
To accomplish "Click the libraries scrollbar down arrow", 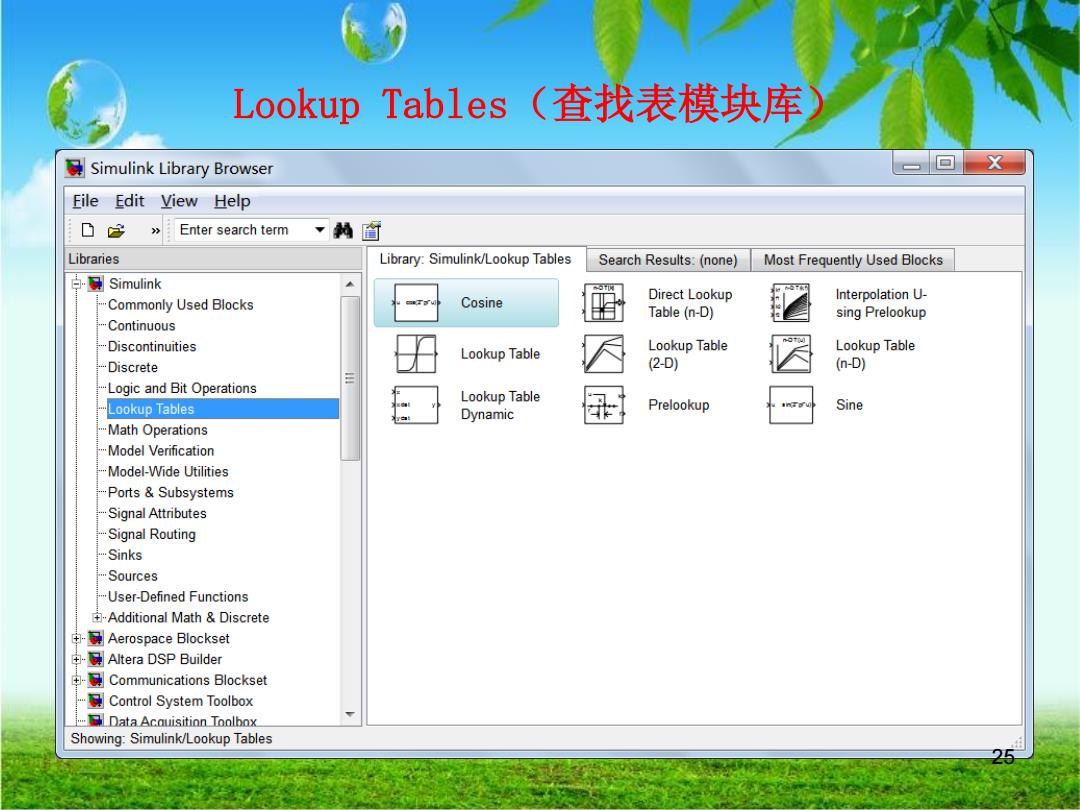I will click(350, 714).
